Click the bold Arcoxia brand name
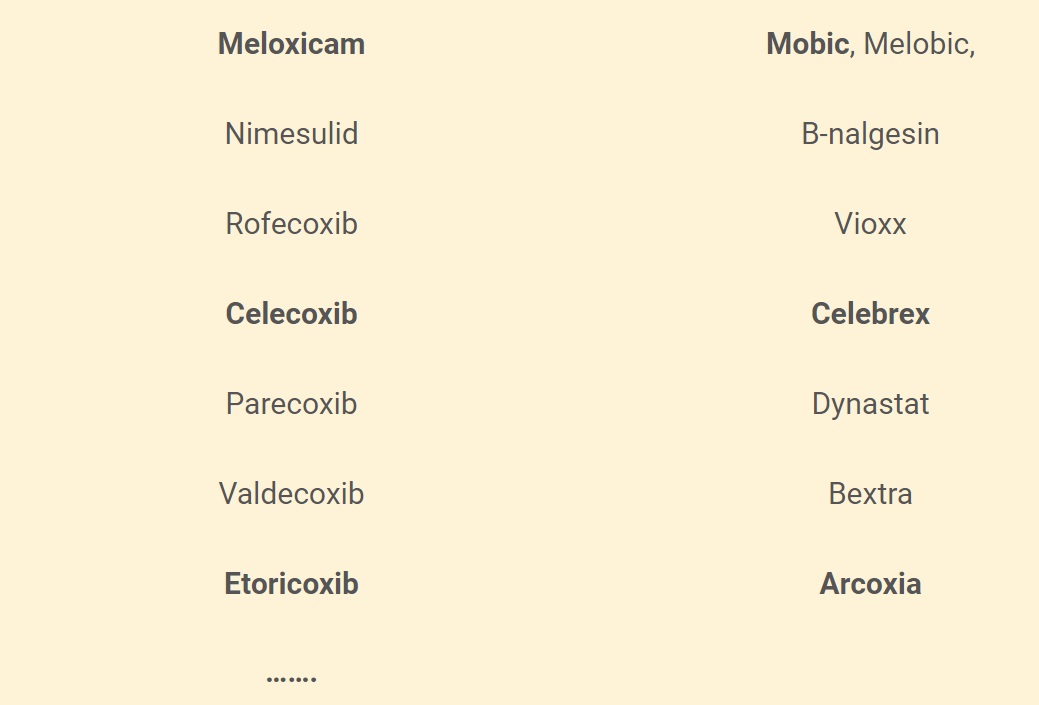The width and height of the screenshot is (1039, 705). pos(870,584)
